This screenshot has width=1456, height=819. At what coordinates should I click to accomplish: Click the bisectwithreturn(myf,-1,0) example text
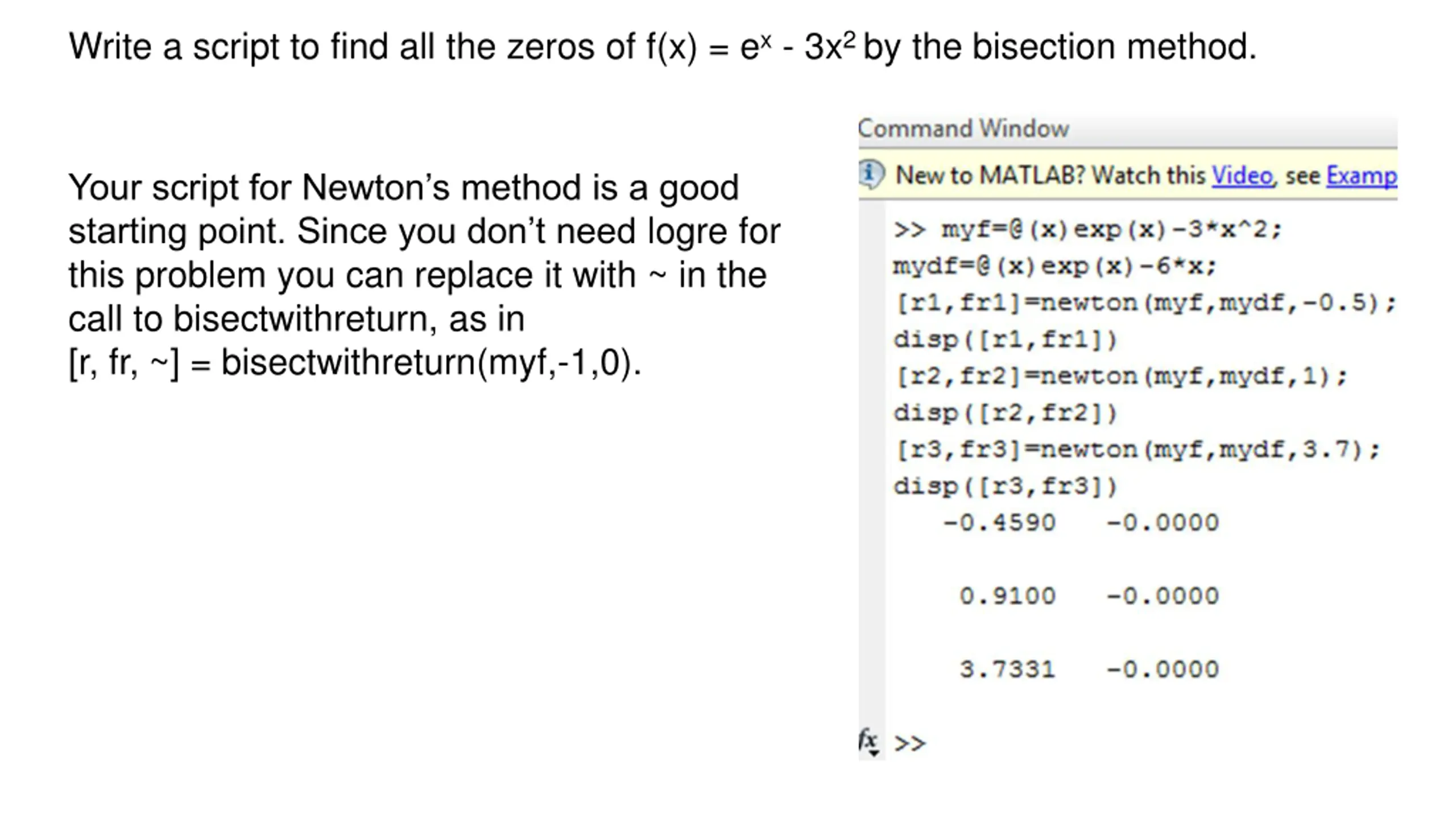tap(431, 363)
